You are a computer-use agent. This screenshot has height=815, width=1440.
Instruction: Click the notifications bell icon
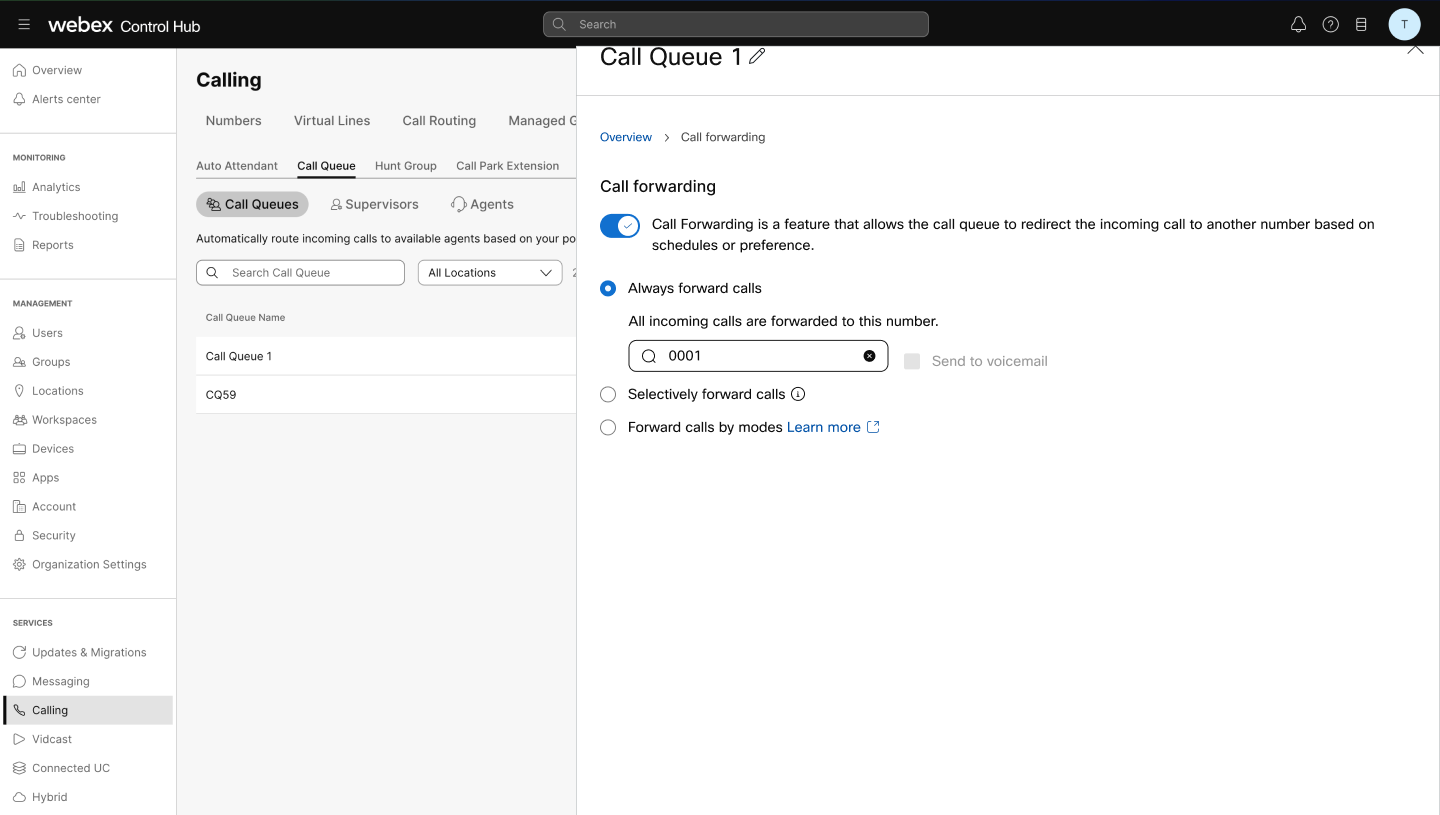coord(1298,25)
